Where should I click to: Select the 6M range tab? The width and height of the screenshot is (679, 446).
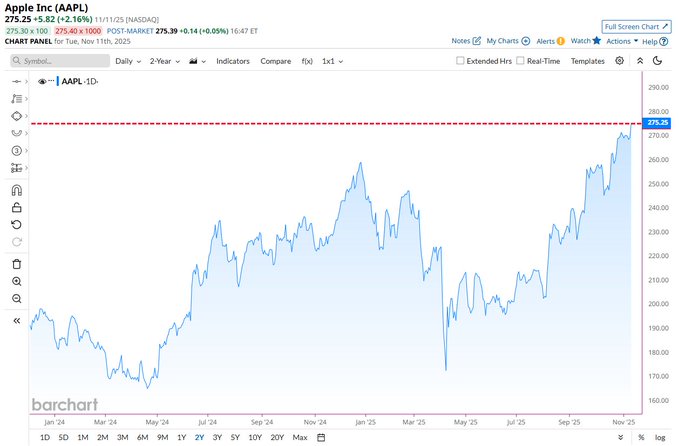pos(142,437)
